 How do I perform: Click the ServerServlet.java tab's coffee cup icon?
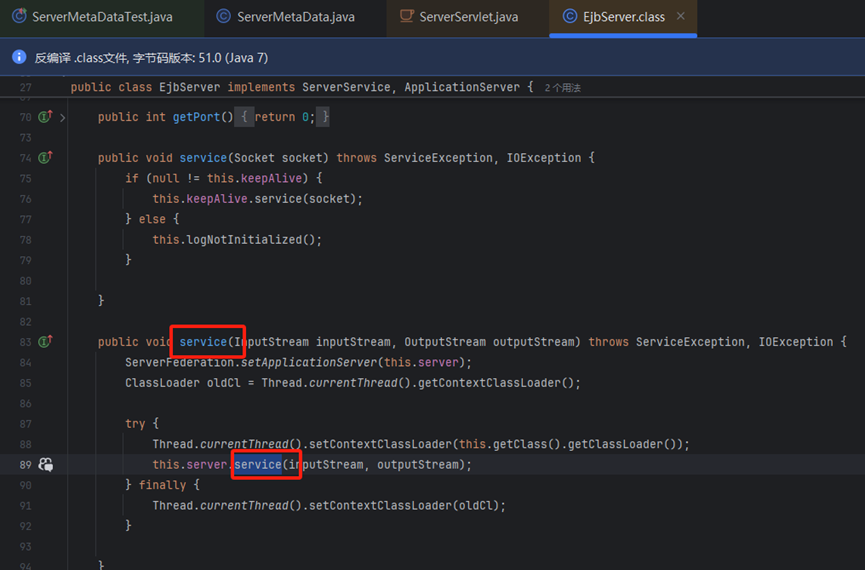point(405,17)
